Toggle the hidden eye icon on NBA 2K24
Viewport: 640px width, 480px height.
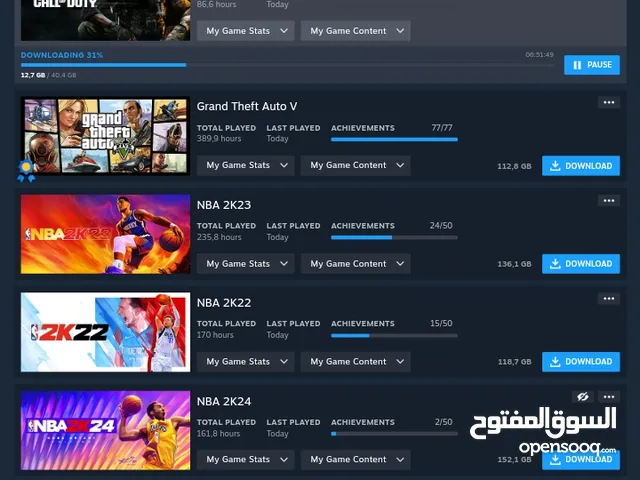[583, 396]
